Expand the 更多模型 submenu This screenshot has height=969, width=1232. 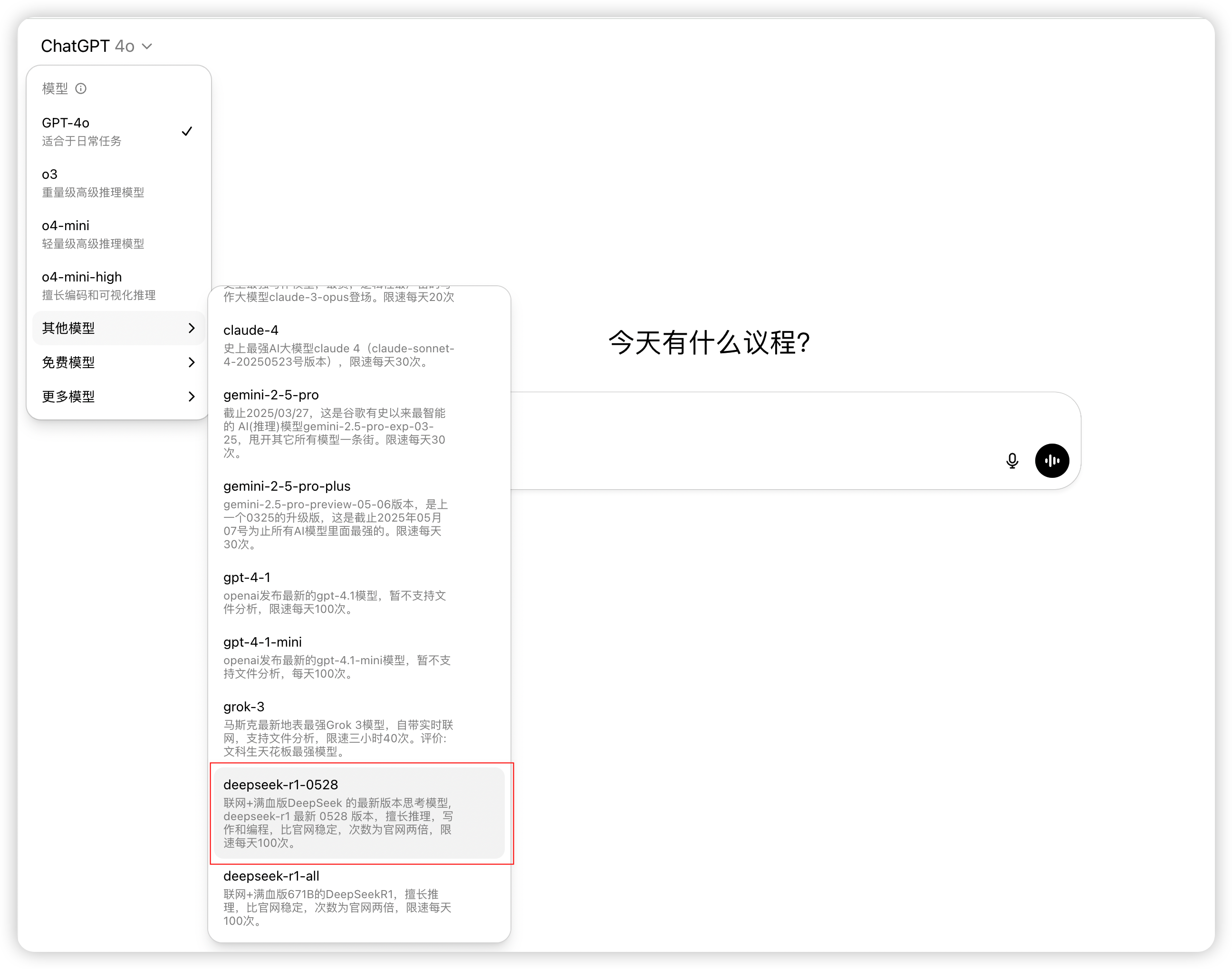118,396
